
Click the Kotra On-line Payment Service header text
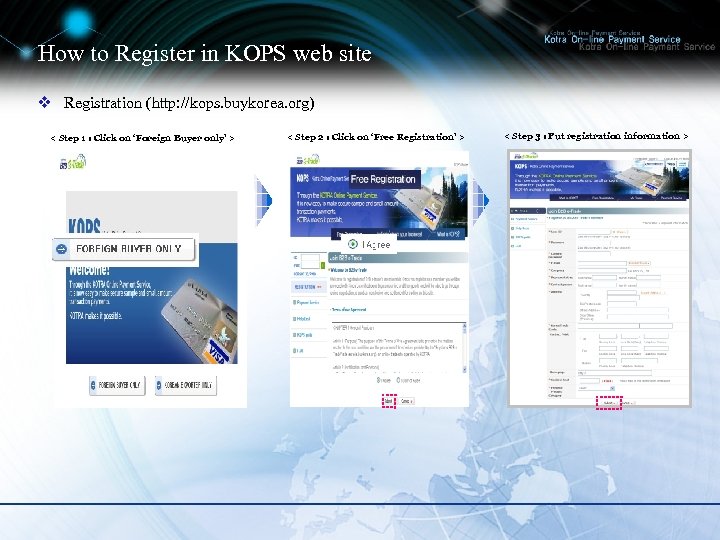612,39
